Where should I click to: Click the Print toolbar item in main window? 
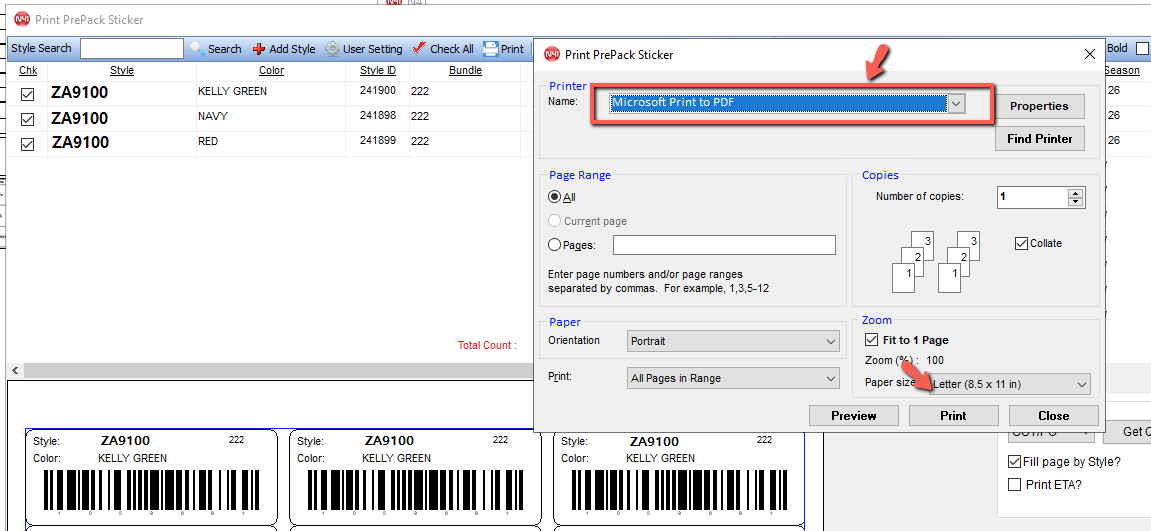point(503,48)
